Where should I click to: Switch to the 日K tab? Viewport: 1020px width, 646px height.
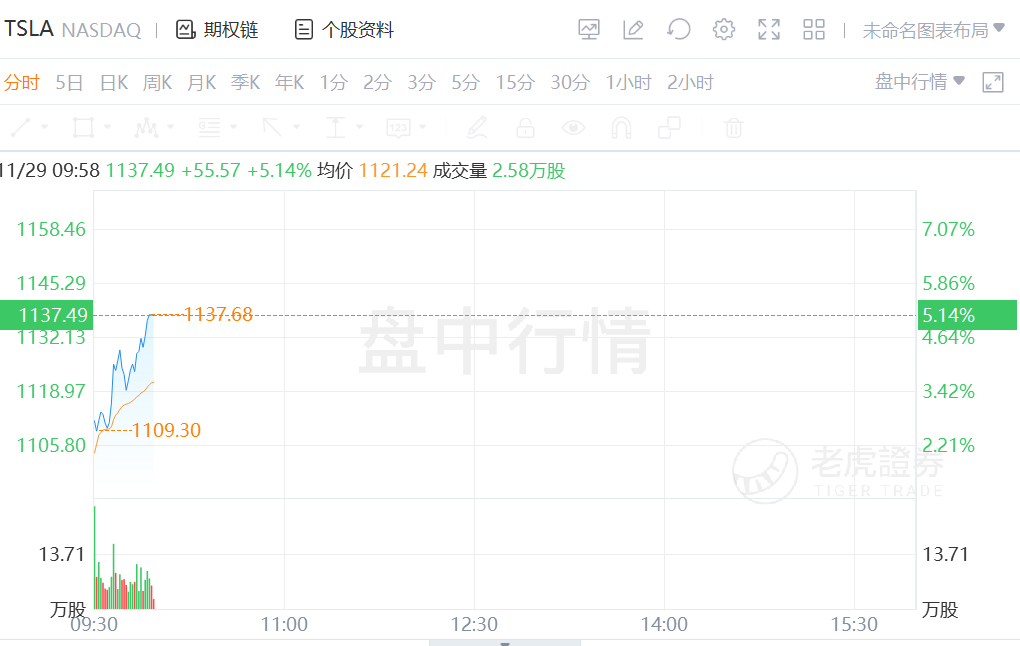pos(114,82)
